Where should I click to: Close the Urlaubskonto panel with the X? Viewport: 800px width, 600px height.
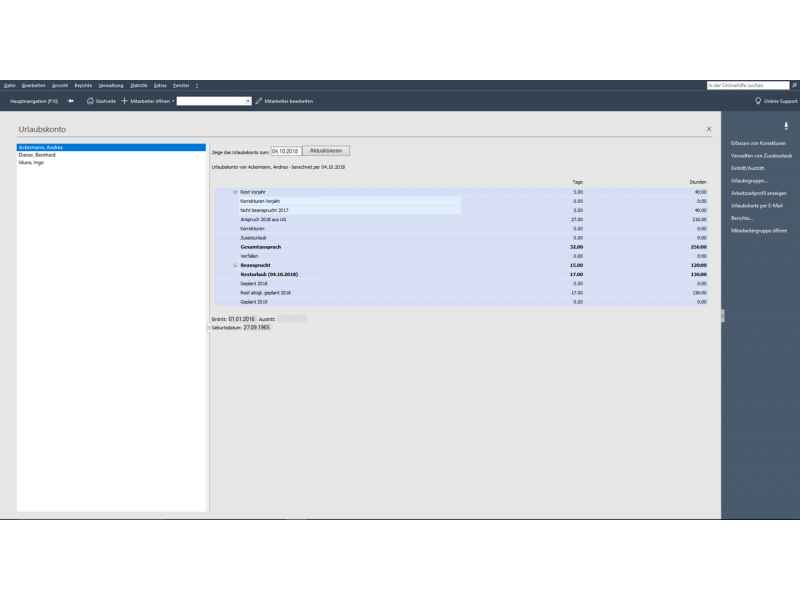click(x=709, y=129)
